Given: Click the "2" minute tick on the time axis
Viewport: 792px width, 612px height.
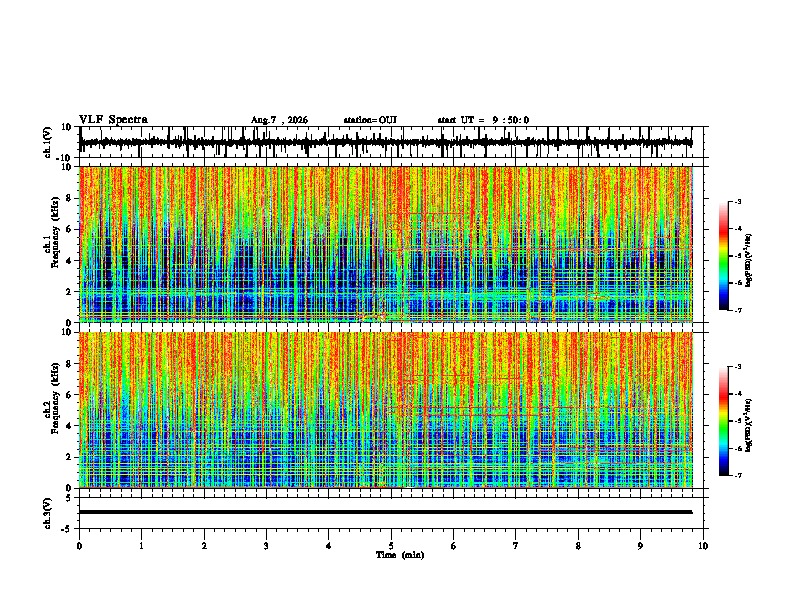Looking at the screenshot, I should [204, 546].
